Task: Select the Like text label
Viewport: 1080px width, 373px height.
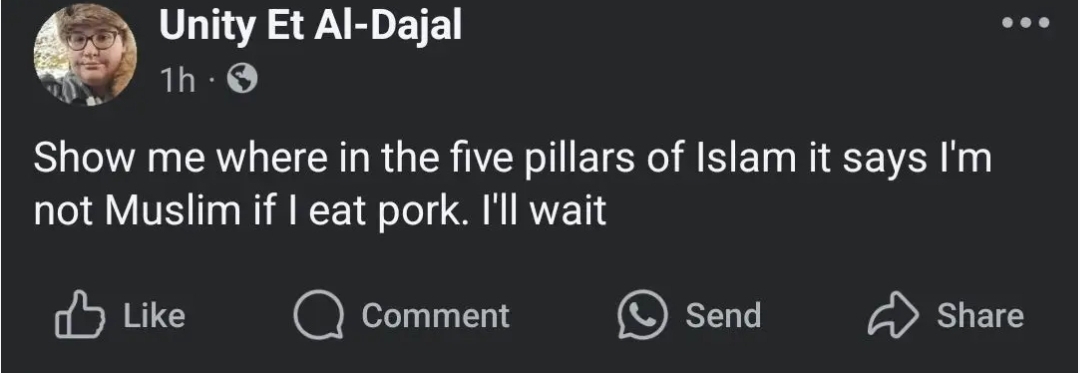Action: tap(154, 315)
